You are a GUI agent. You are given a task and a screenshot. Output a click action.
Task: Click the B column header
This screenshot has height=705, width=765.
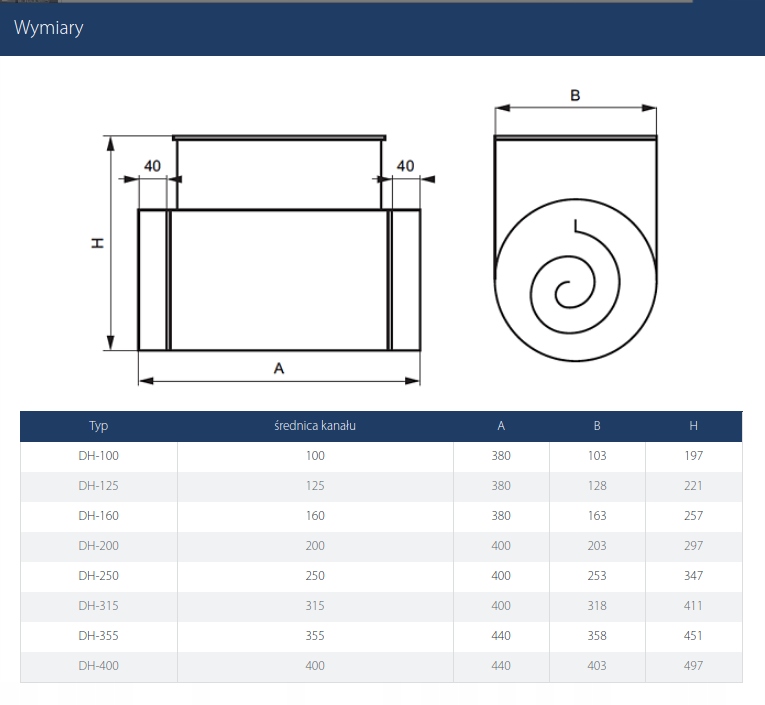597,426
